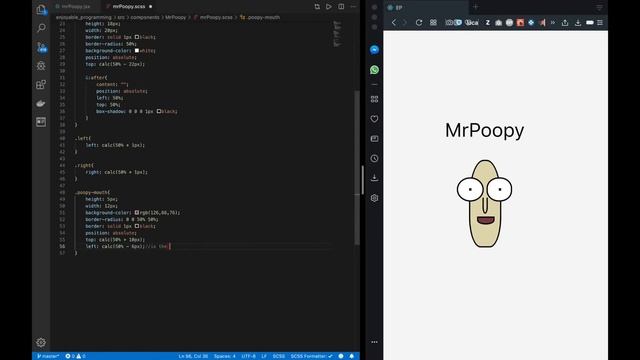Viewport: 640px width, 360px height.
Task: Show hidden extensions via the double chevron
Action: [553, 23]
